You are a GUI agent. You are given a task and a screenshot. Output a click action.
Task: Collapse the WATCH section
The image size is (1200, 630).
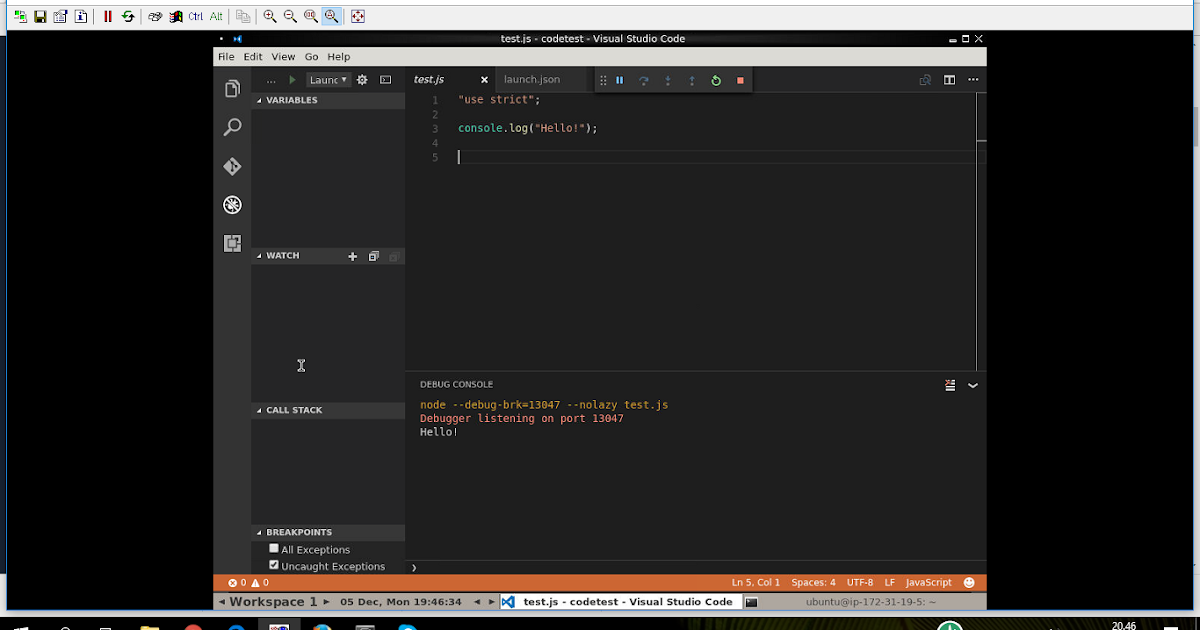point(283,256)
